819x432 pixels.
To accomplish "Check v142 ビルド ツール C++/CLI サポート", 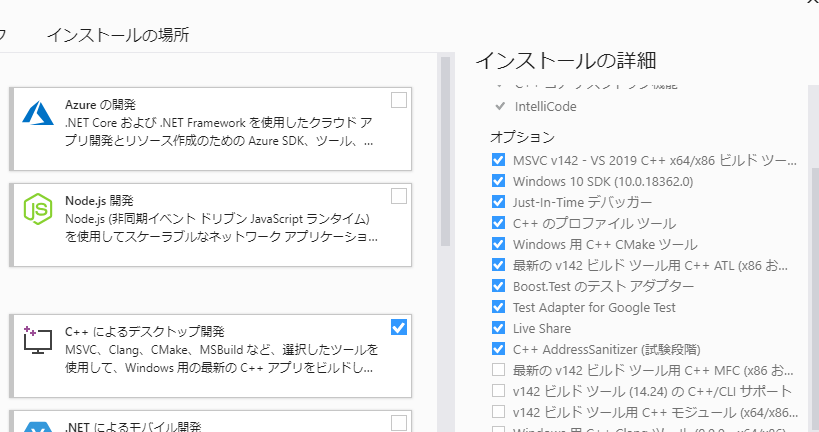I will click(498, 391).
